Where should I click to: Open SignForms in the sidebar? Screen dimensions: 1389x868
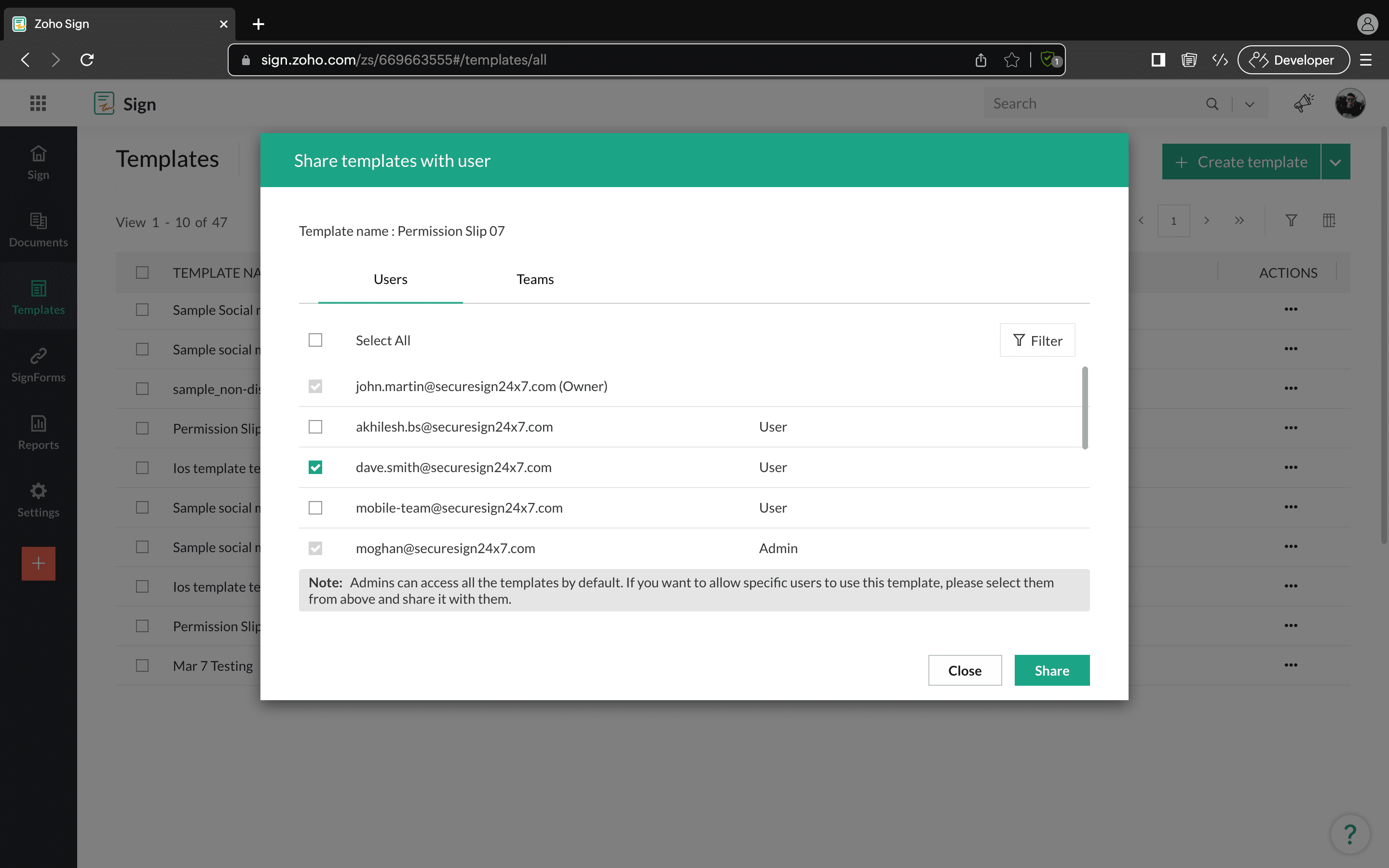pyautogui.click(x=39, y=365)
